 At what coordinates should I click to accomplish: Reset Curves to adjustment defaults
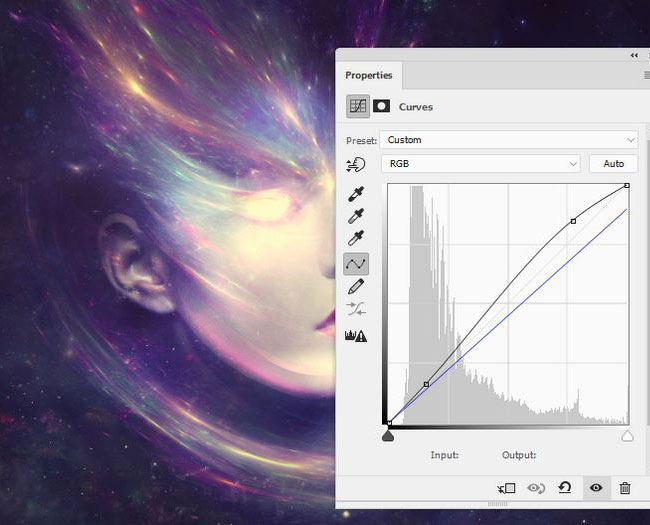pos(565,487)
